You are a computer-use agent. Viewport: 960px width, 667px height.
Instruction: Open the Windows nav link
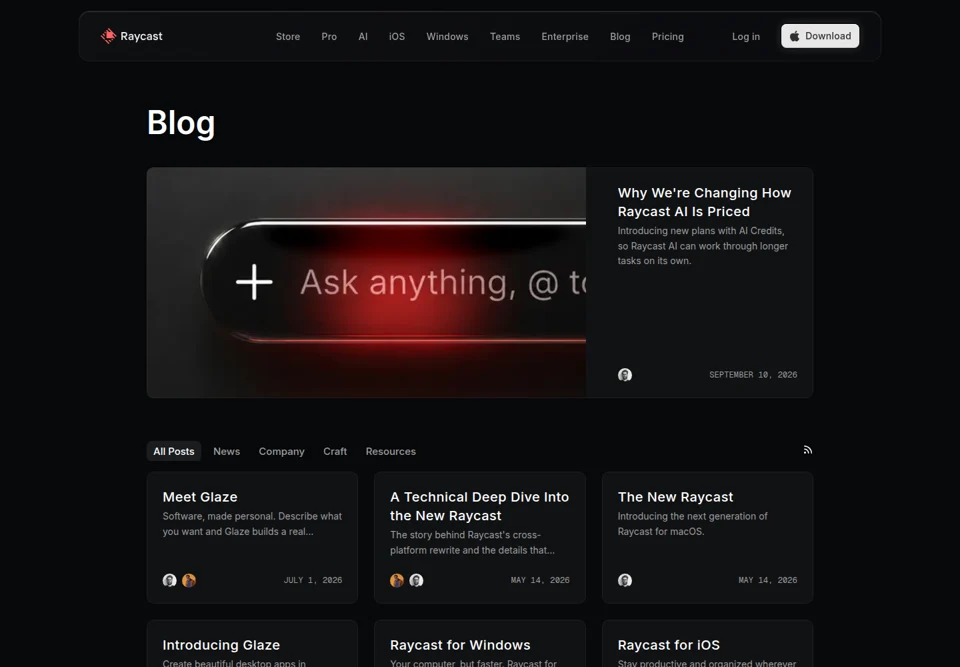(x=447, y=37)
